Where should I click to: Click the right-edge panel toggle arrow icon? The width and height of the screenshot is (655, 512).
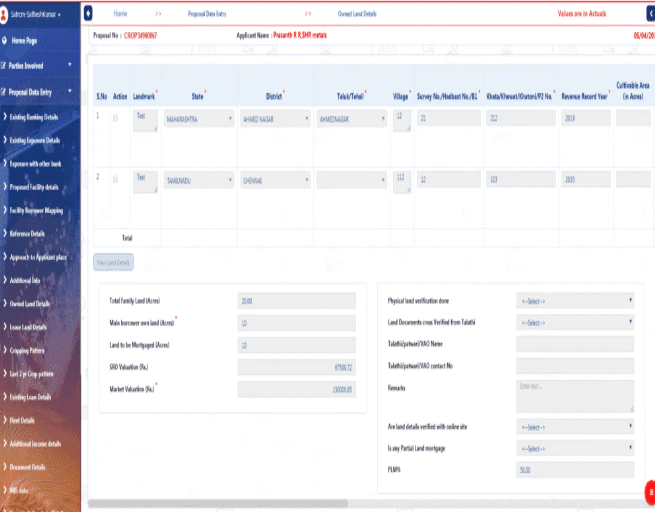(x=651, y=14)
